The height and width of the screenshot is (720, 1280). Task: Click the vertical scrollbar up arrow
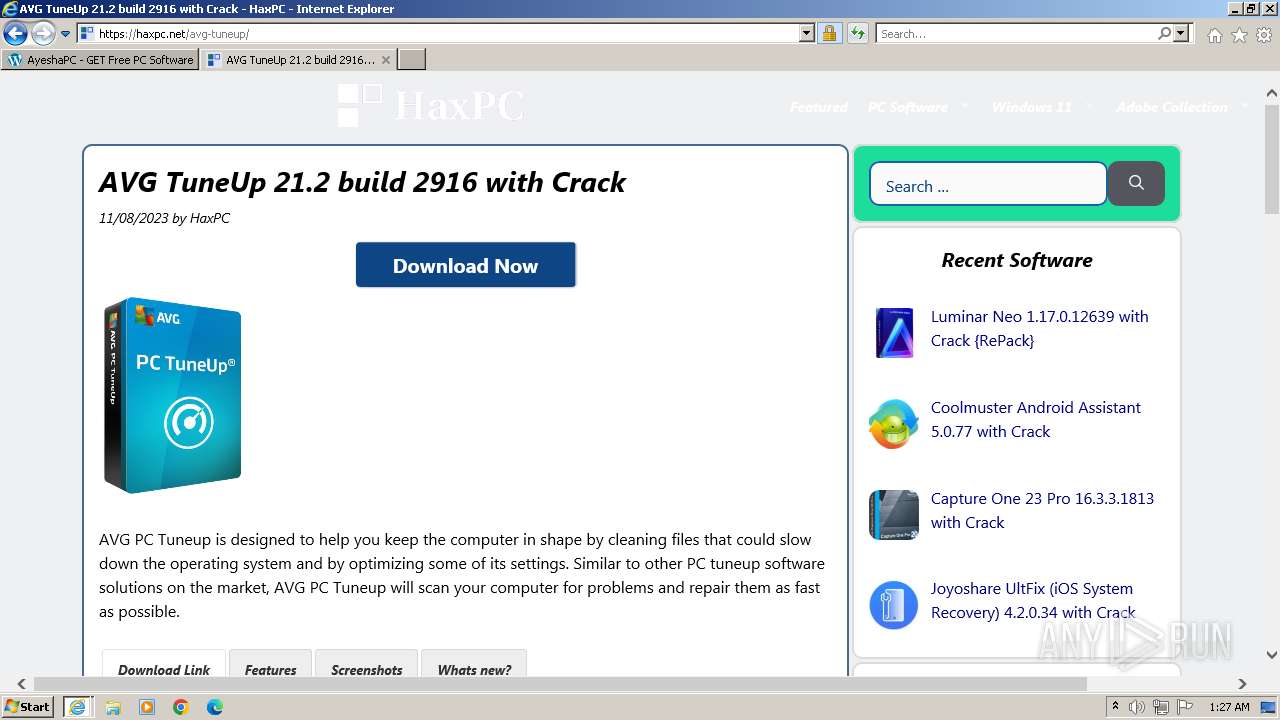click(x=1271, y=93)
